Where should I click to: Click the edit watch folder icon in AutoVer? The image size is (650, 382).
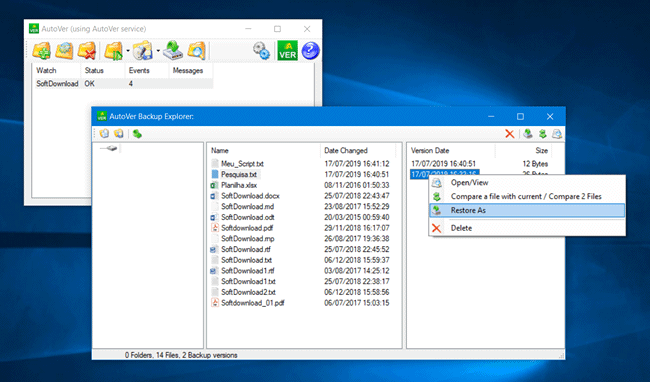click(64, 51)
